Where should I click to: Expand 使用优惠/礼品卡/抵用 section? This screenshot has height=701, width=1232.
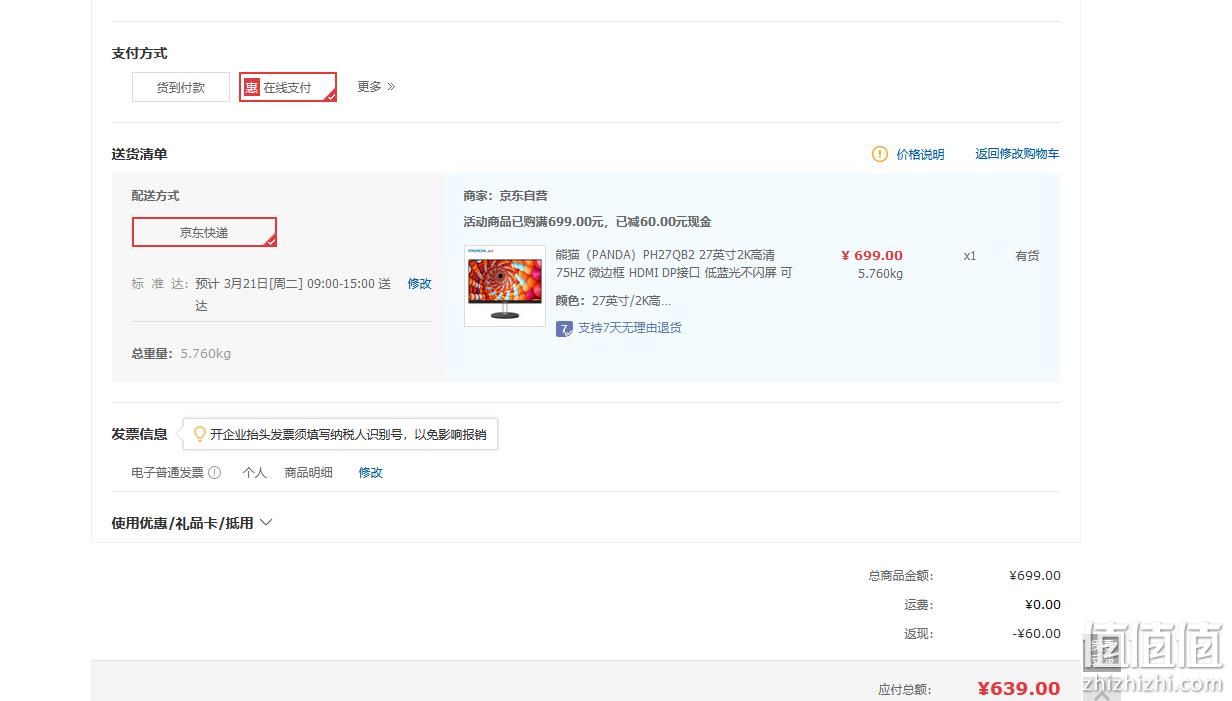click(192, 523)
